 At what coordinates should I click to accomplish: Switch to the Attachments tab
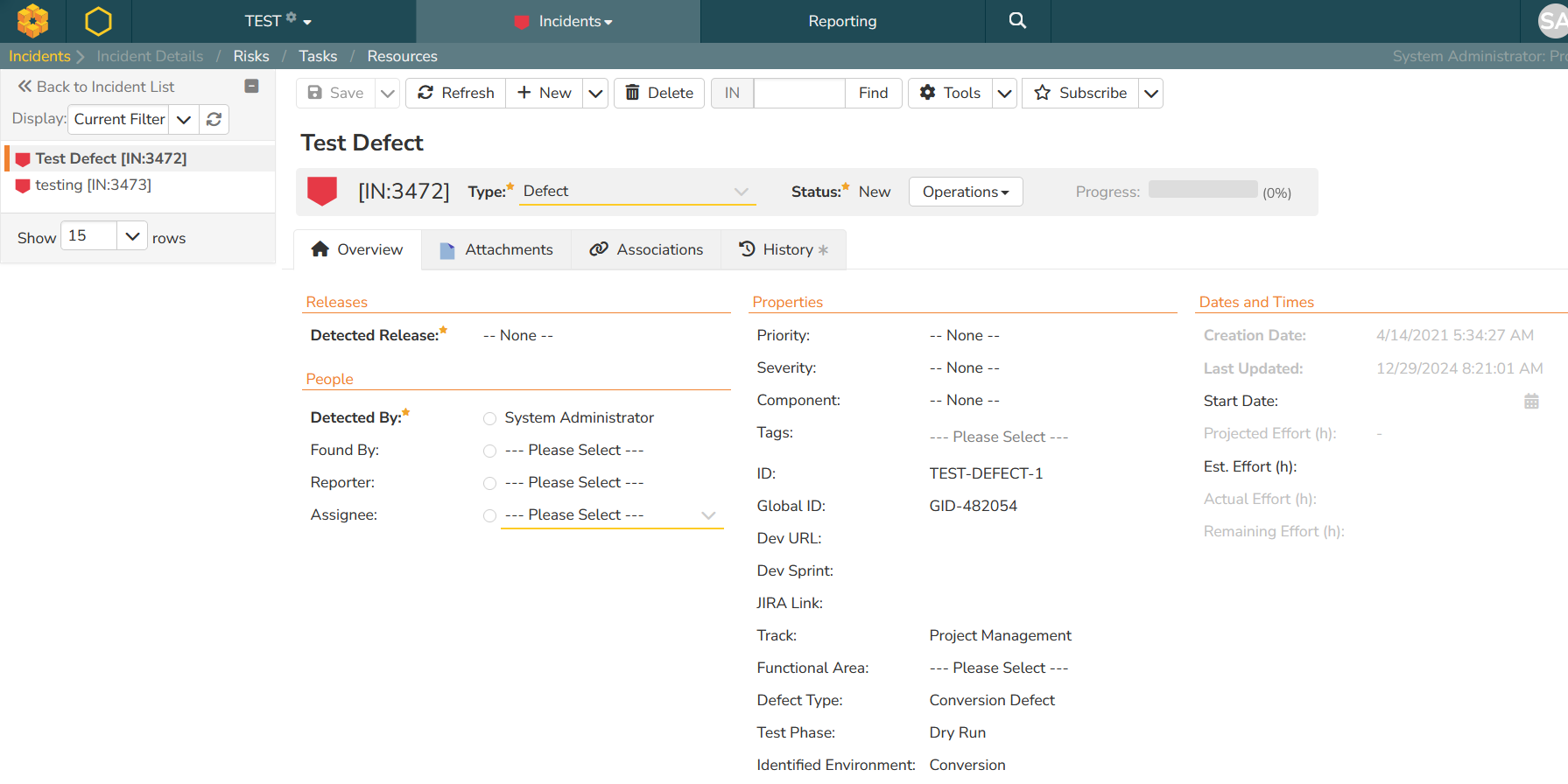tap(496, 249)
